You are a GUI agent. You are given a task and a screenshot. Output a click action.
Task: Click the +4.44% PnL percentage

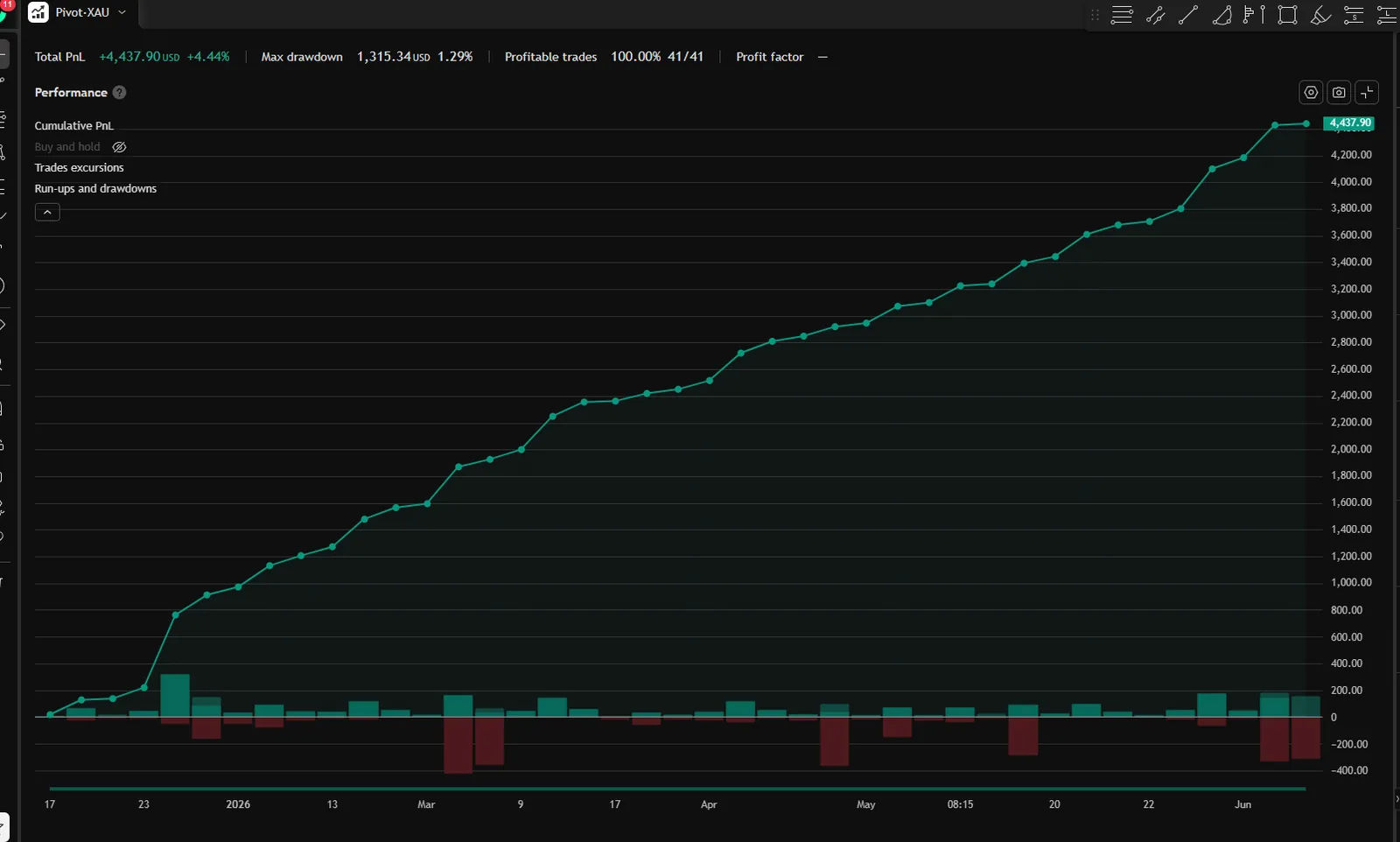click(208, 56)
